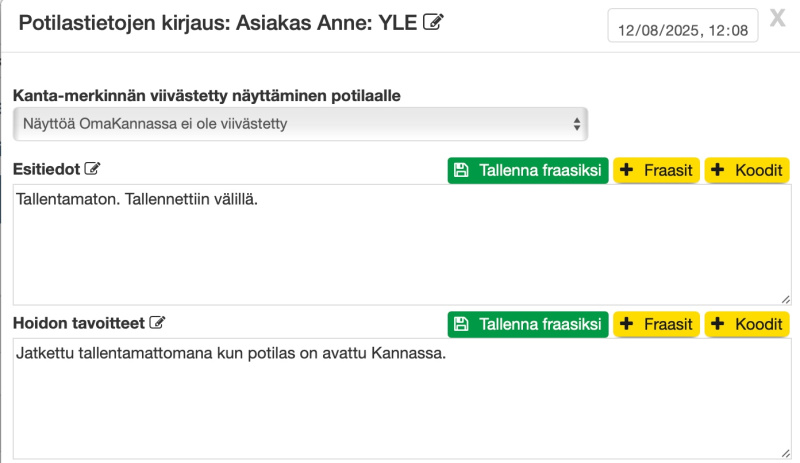The width and height of the screenshot is (800, 463).
Task: Click the date and time field
Action: [x=683, y=30]
